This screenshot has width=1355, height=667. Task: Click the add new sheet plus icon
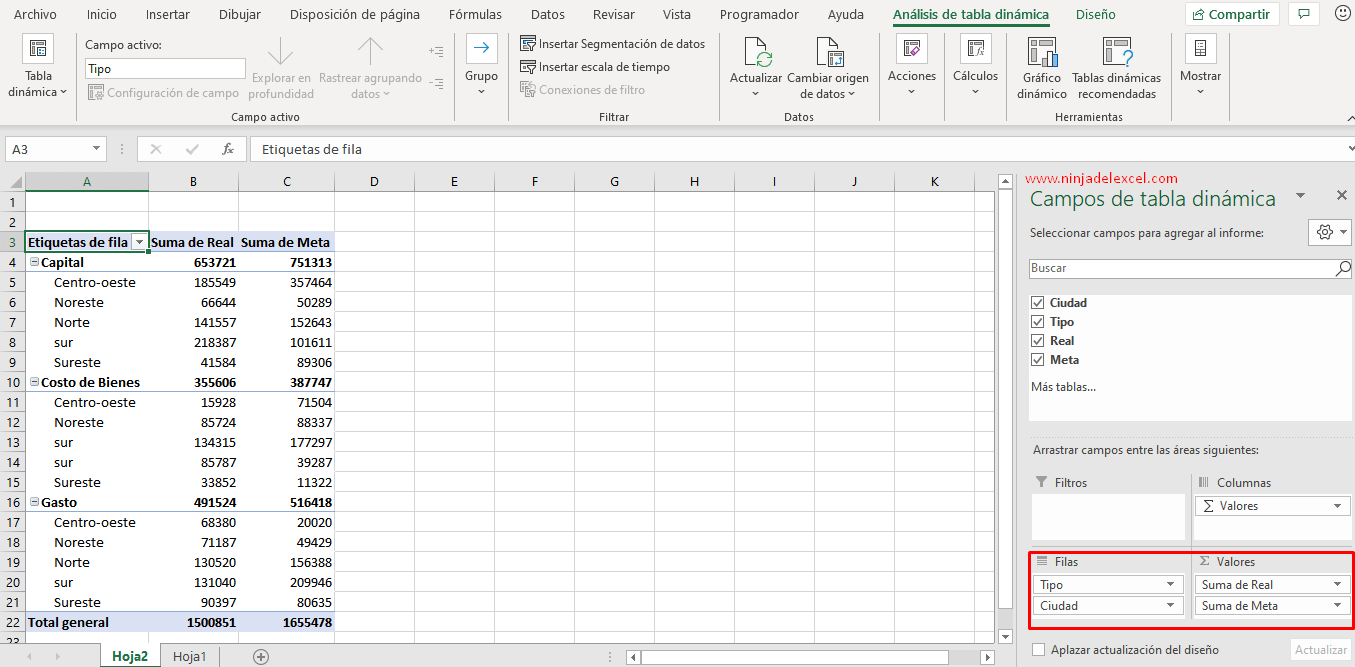coord(261,657)
